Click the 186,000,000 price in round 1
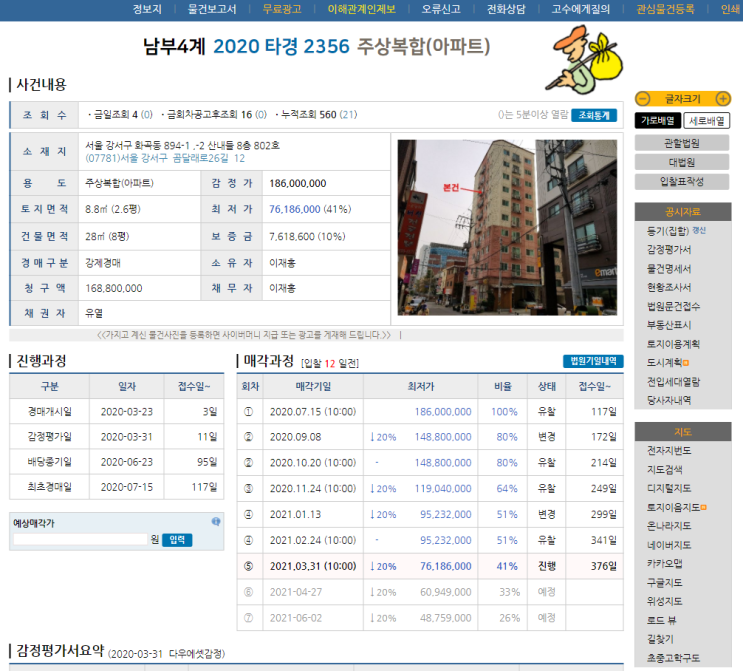 443,412
